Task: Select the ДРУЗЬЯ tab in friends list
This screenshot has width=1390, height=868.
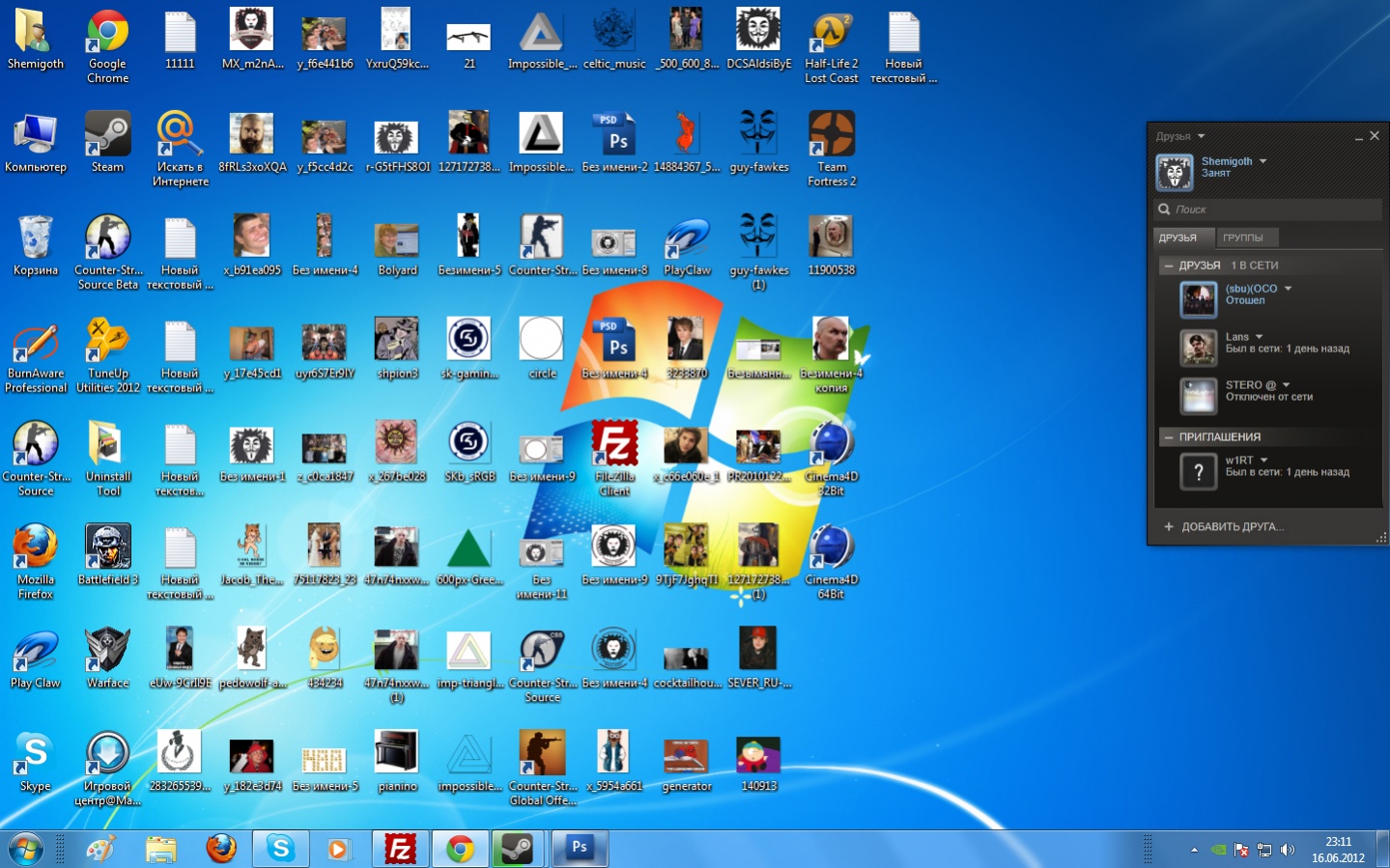Action: [x=1178, y=238]
